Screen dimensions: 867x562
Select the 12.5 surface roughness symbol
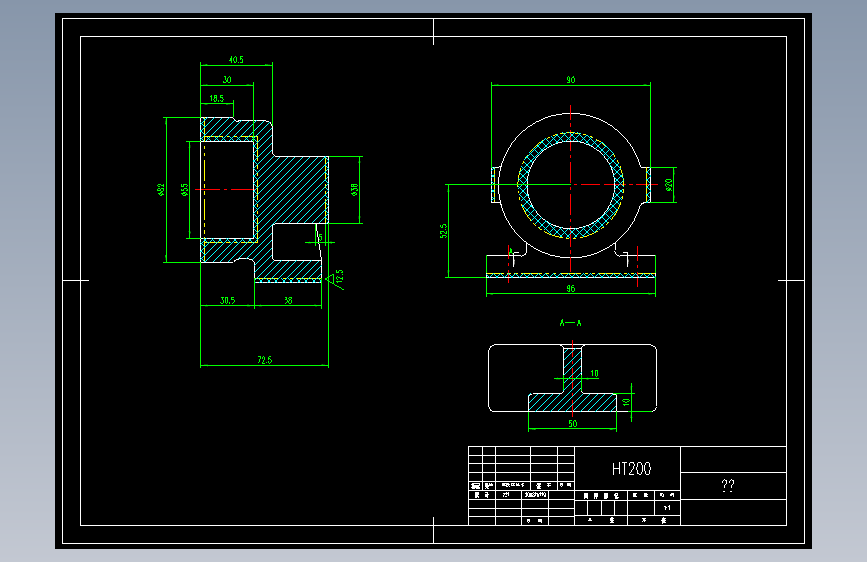(x=336, y=279)
